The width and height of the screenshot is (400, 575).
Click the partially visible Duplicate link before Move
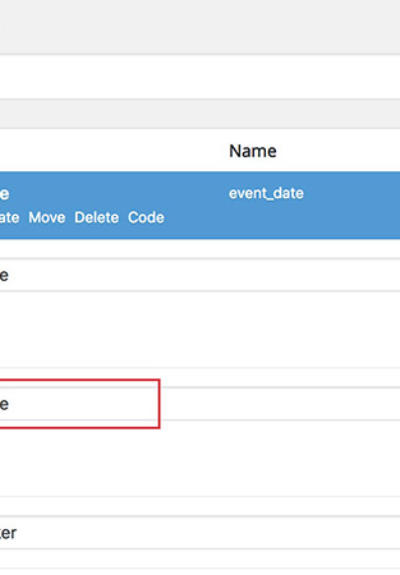coord(10,217)
